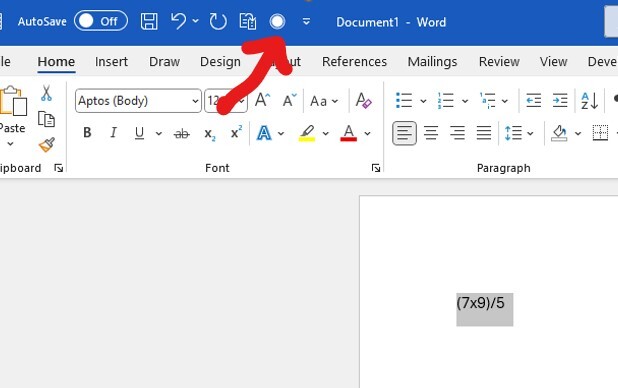
Task: Open line spacing dropdown arrow
Action: click(x=531, y=134)
